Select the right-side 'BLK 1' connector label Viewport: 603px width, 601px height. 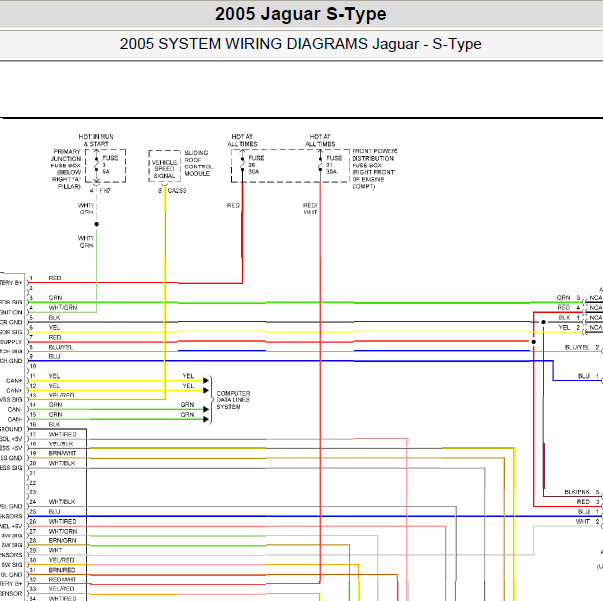(x=570, y=318)
